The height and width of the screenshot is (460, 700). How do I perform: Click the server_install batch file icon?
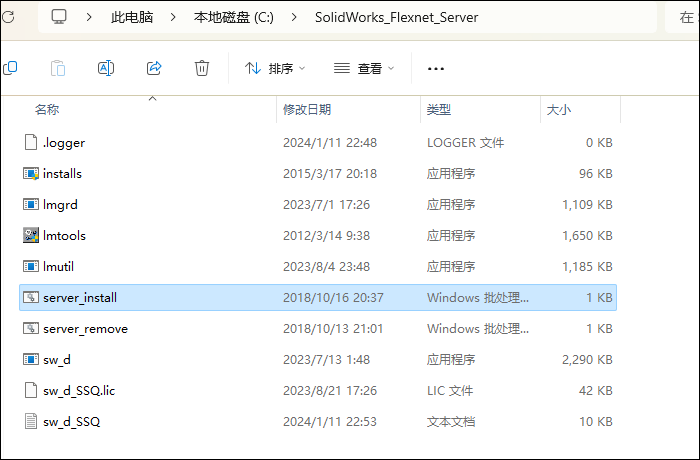[31, 297]
